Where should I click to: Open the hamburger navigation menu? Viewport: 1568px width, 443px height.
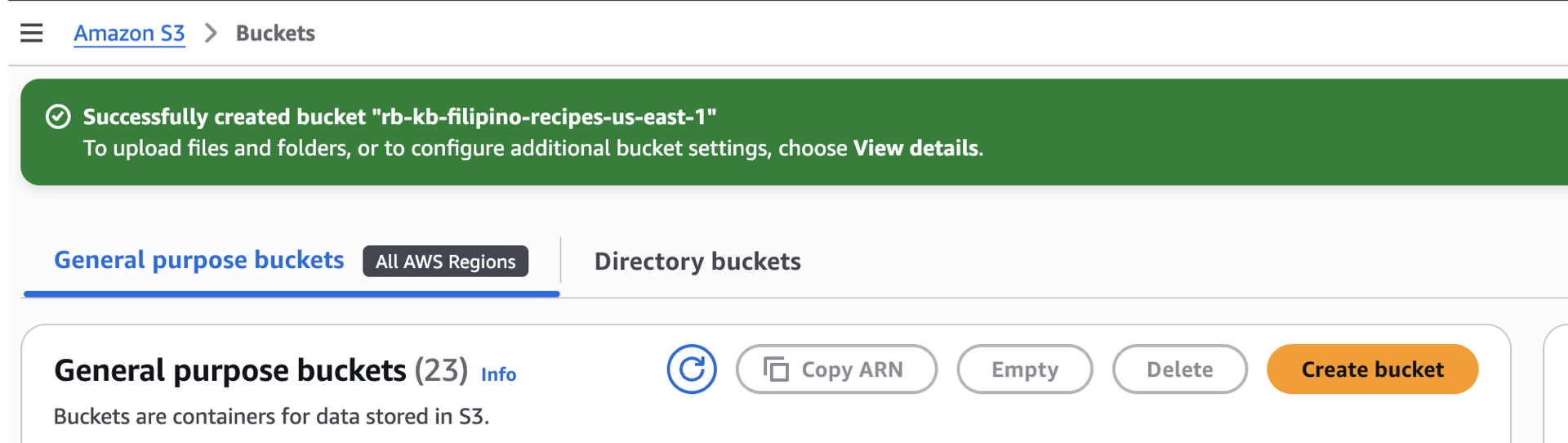(32, 33)
